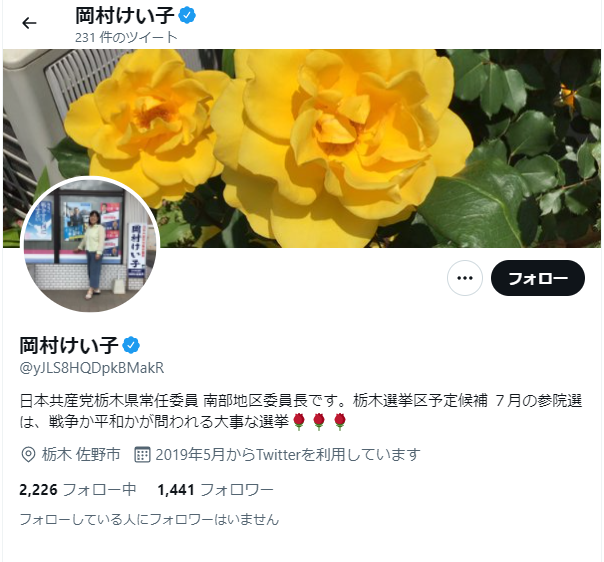Open the three-dot more options menu
This screenshot has width=604, height=562.
(465, 278)
